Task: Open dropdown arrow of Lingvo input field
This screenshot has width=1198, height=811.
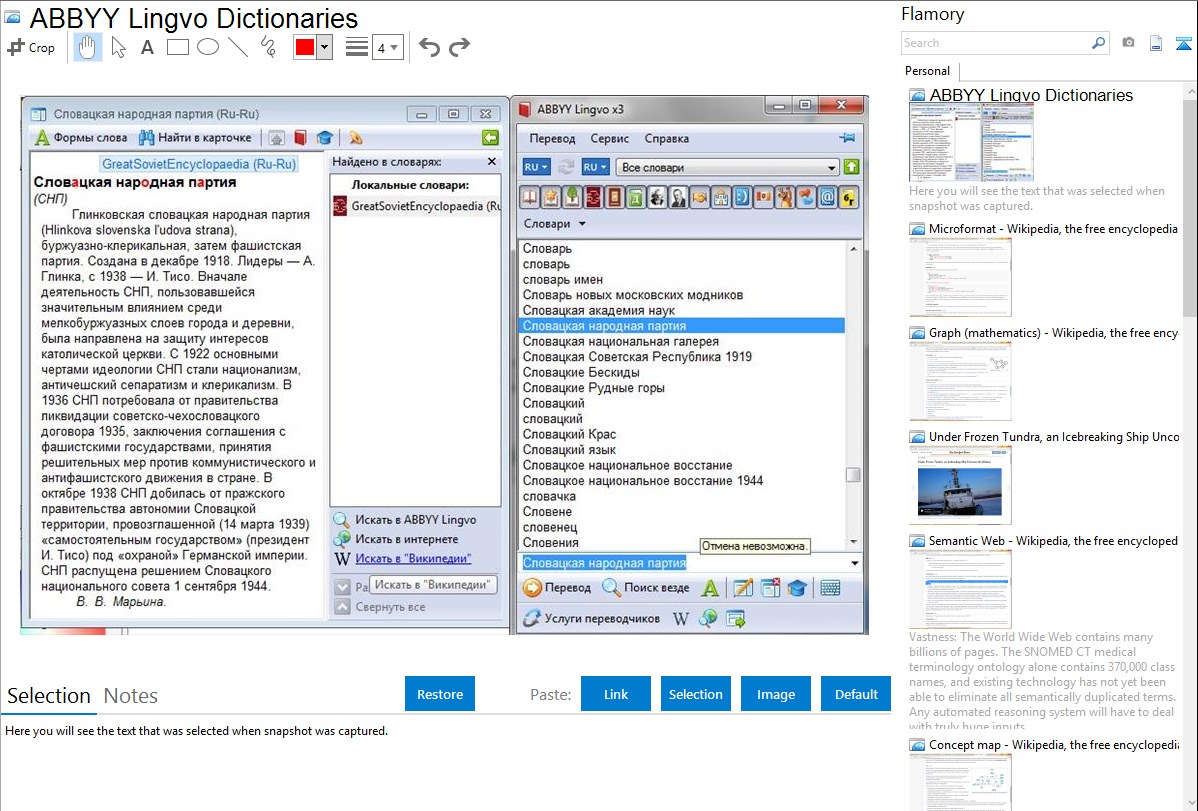Action: point(854,563)
